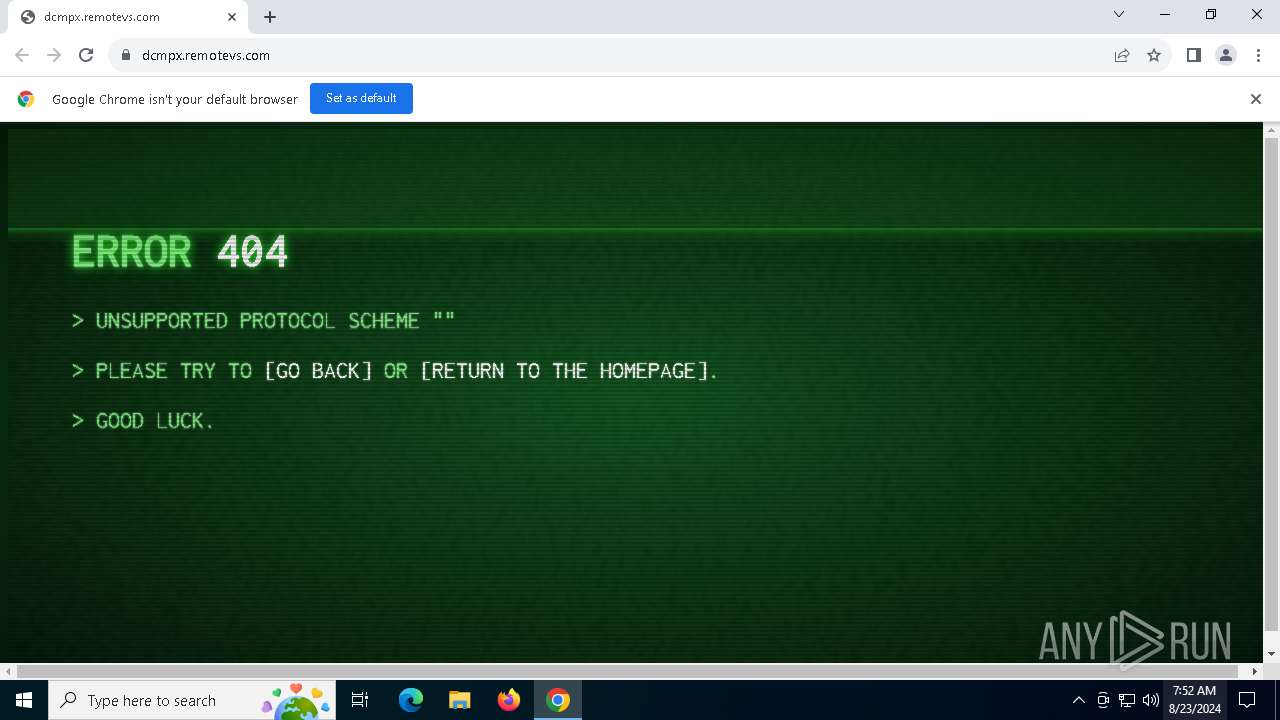This screenshot has height=720, width=1280.
Task: Click the browser back arrow
Action: [x=22, y=55]
